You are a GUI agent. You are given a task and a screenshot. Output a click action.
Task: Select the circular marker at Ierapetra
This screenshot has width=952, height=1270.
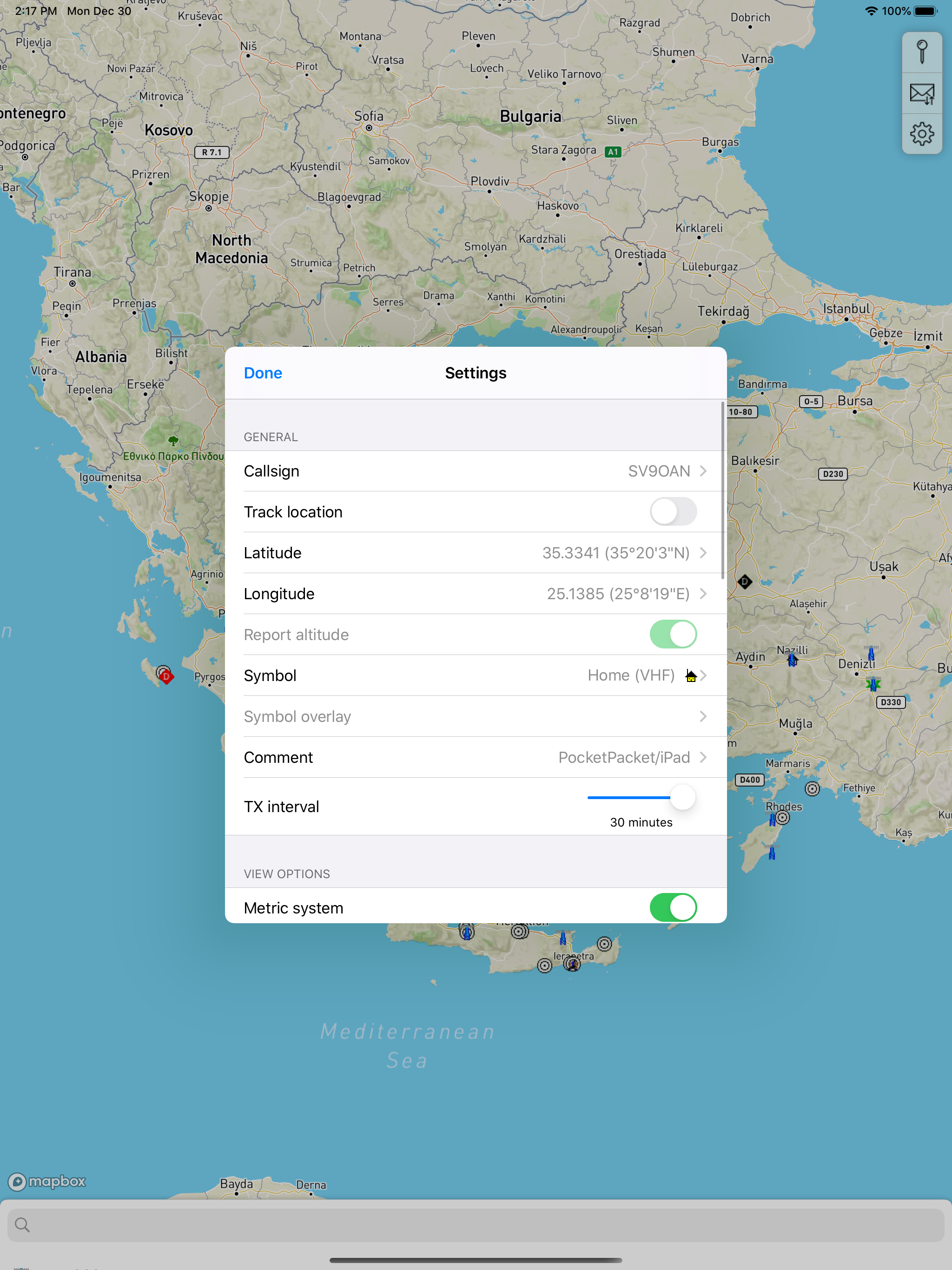(572, 963)
